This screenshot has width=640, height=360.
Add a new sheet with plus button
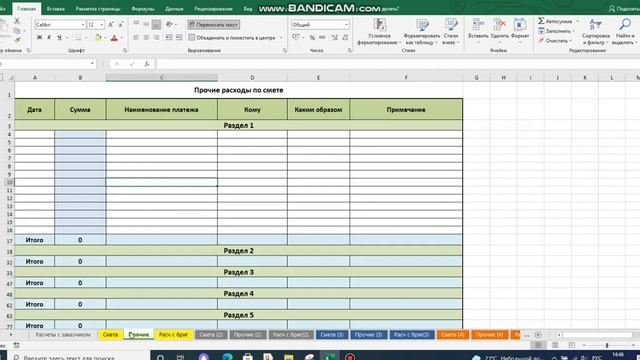pyautogui.click(x=538, y=335)
